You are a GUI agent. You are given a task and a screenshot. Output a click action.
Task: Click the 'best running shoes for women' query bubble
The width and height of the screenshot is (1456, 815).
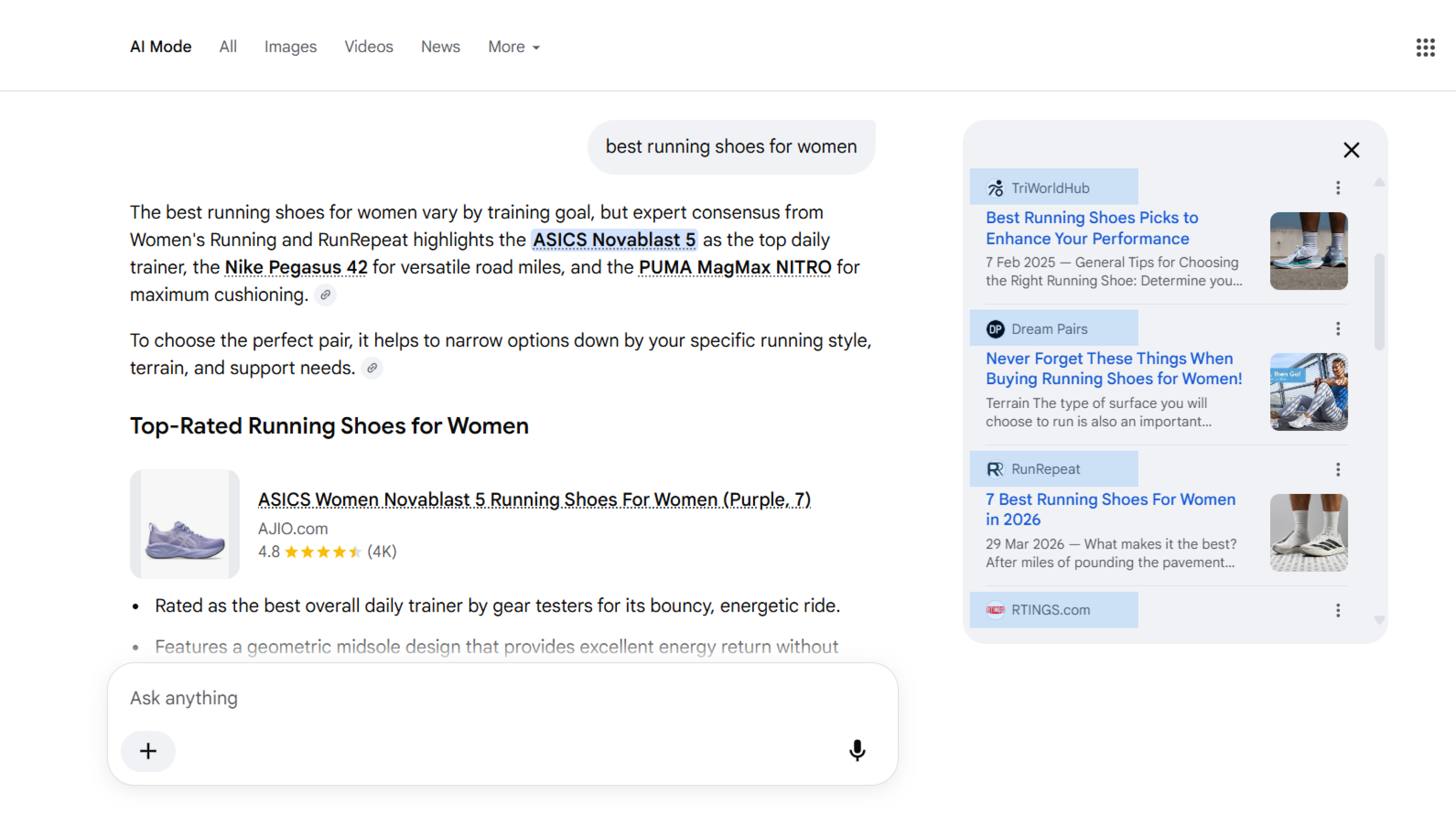click(732, 147)
